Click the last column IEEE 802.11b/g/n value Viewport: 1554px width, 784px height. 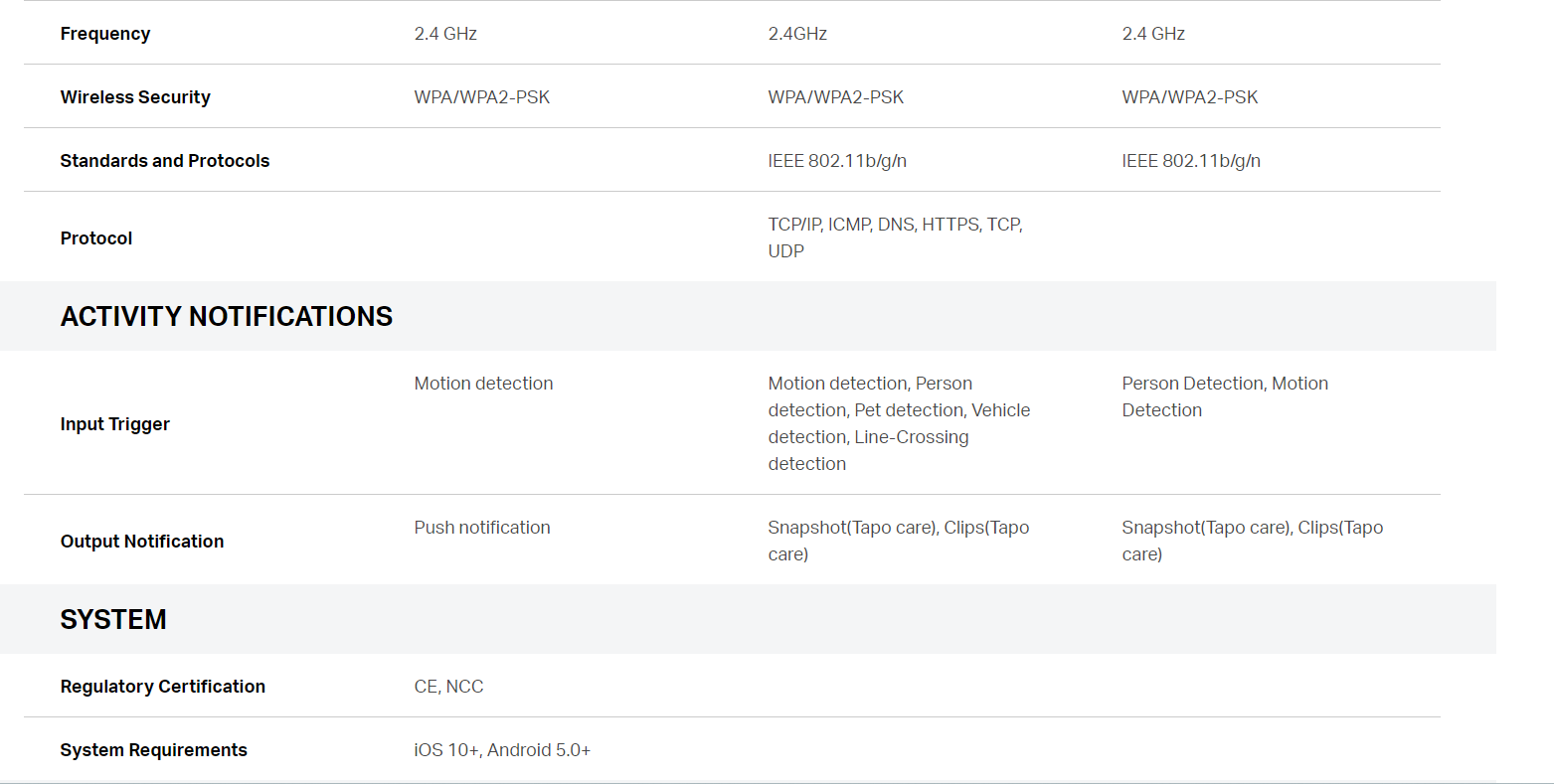[1192, 161]
